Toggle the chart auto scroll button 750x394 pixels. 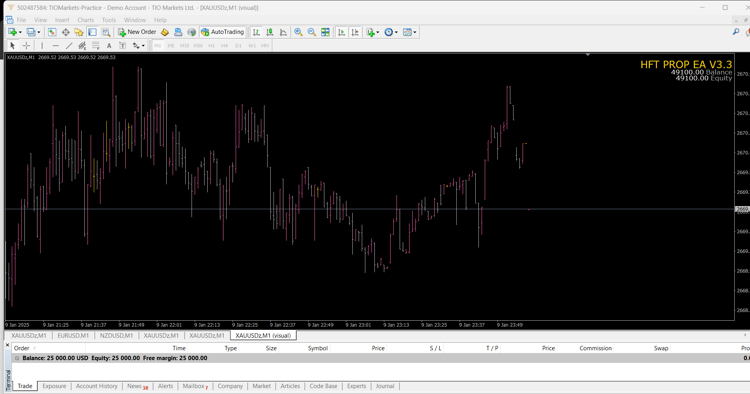pyautogui.click(x=342, y=32)
